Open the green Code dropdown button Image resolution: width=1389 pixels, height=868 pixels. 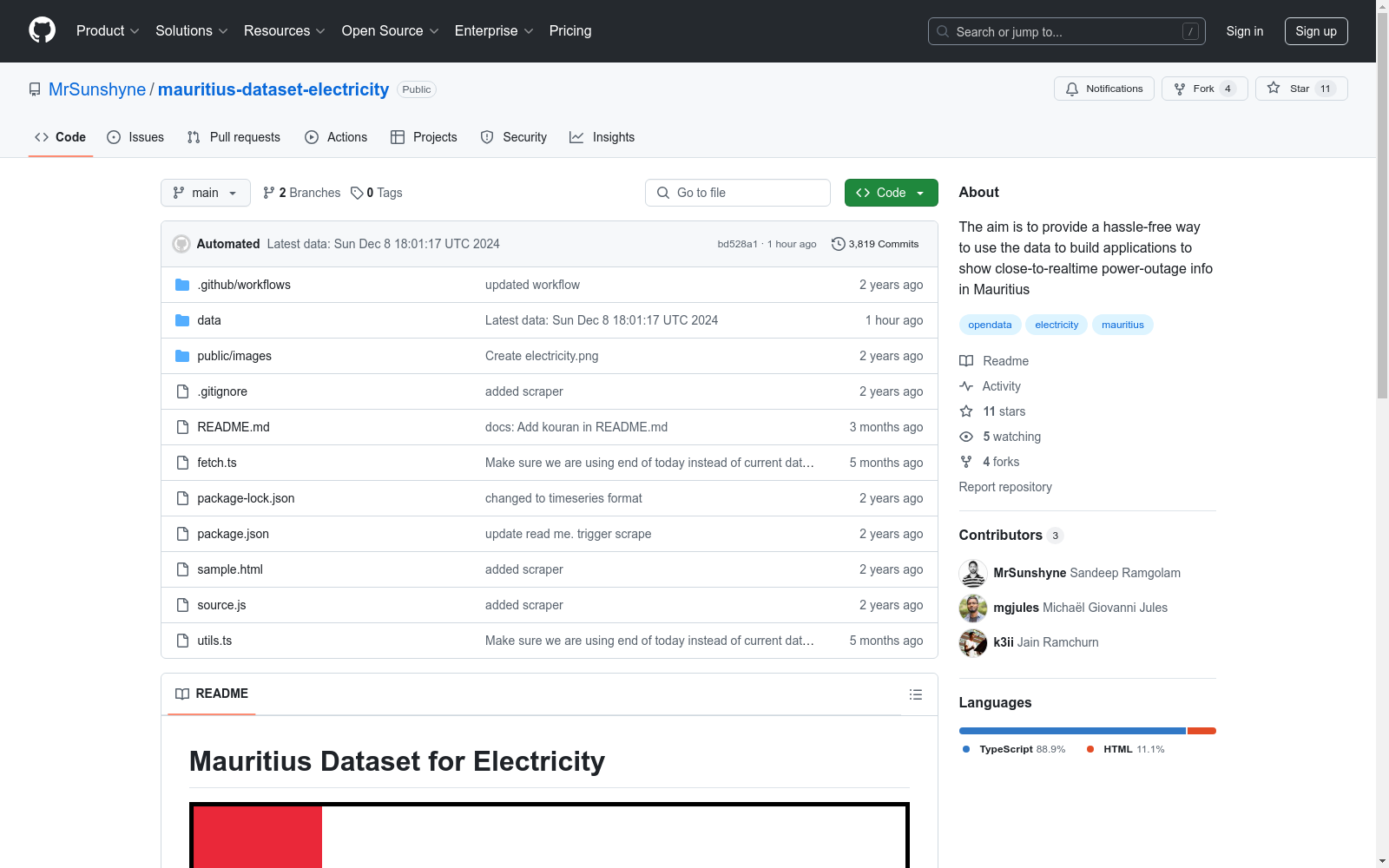coord(891,193)
